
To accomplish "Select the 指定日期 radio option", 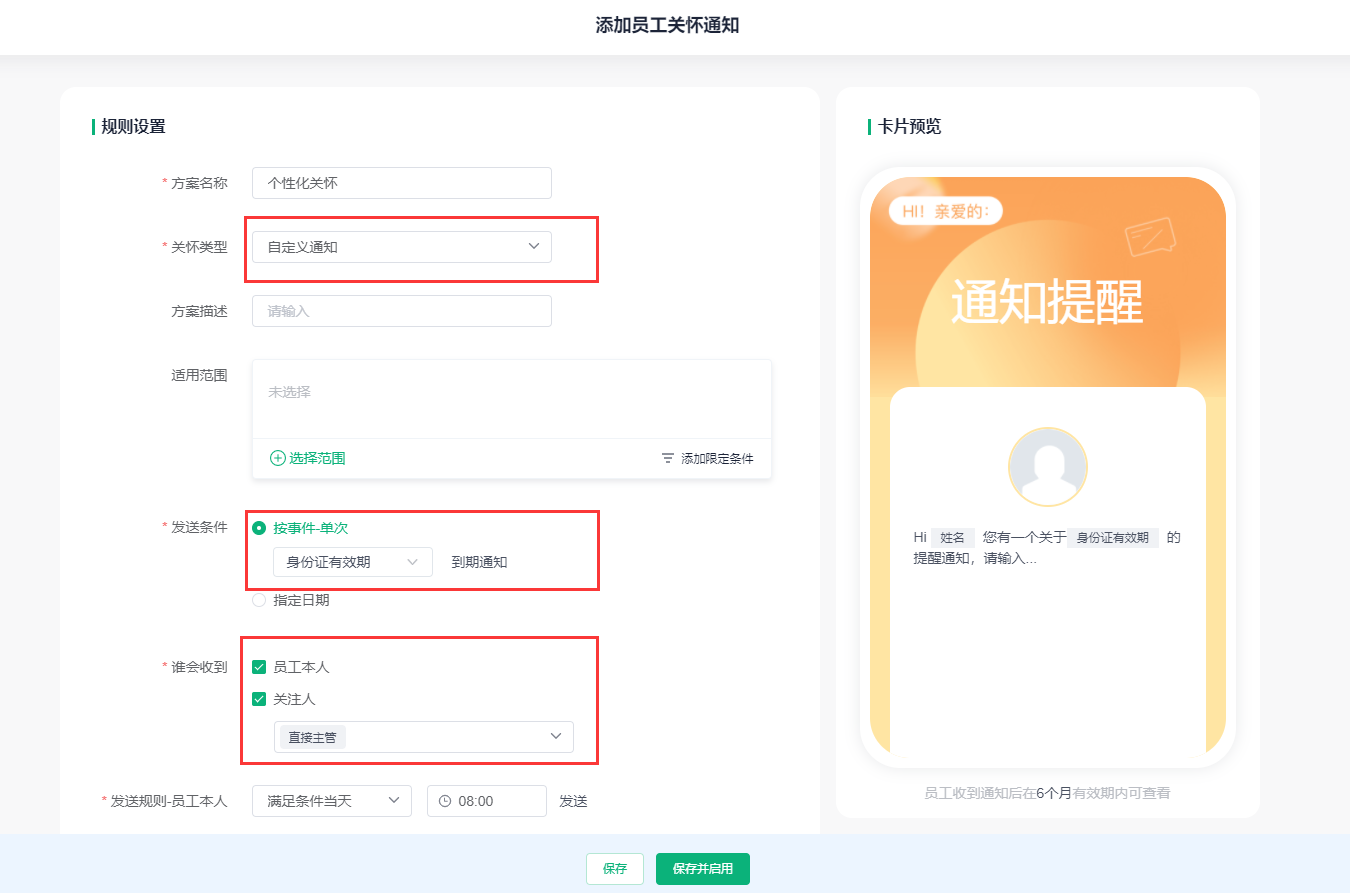I will 259,600.
